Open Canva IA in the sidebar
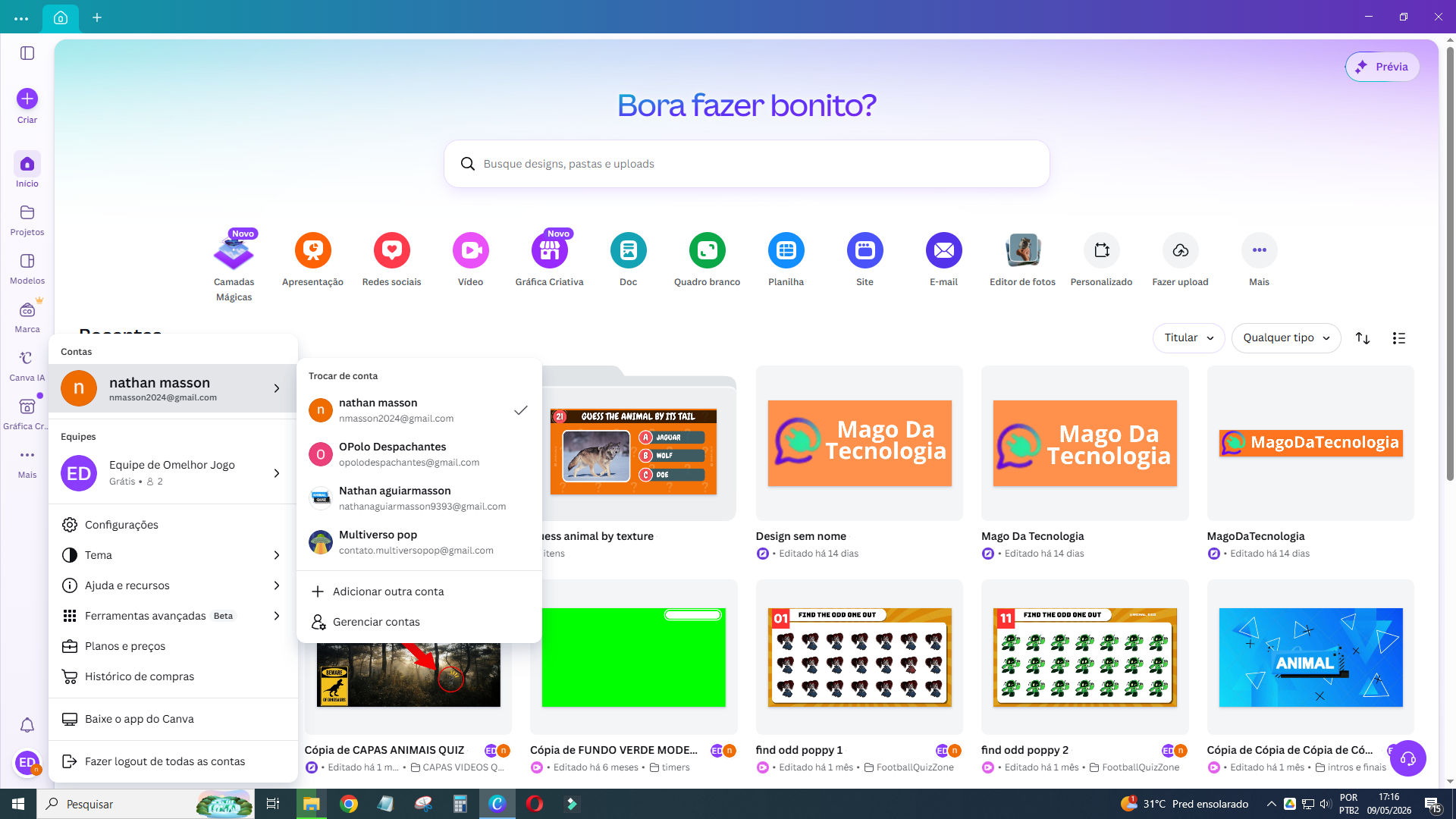 coord(27,366)
